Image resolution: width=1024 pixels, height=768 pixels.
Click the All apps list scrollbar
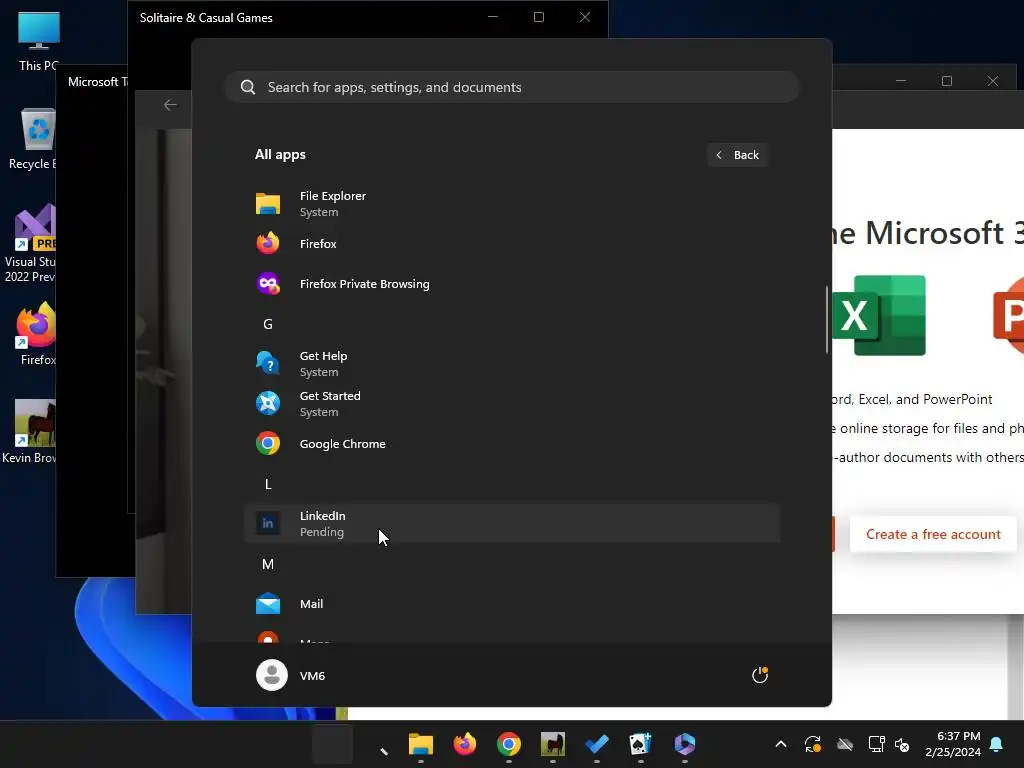pyautogui.click(x=827, y=320)
